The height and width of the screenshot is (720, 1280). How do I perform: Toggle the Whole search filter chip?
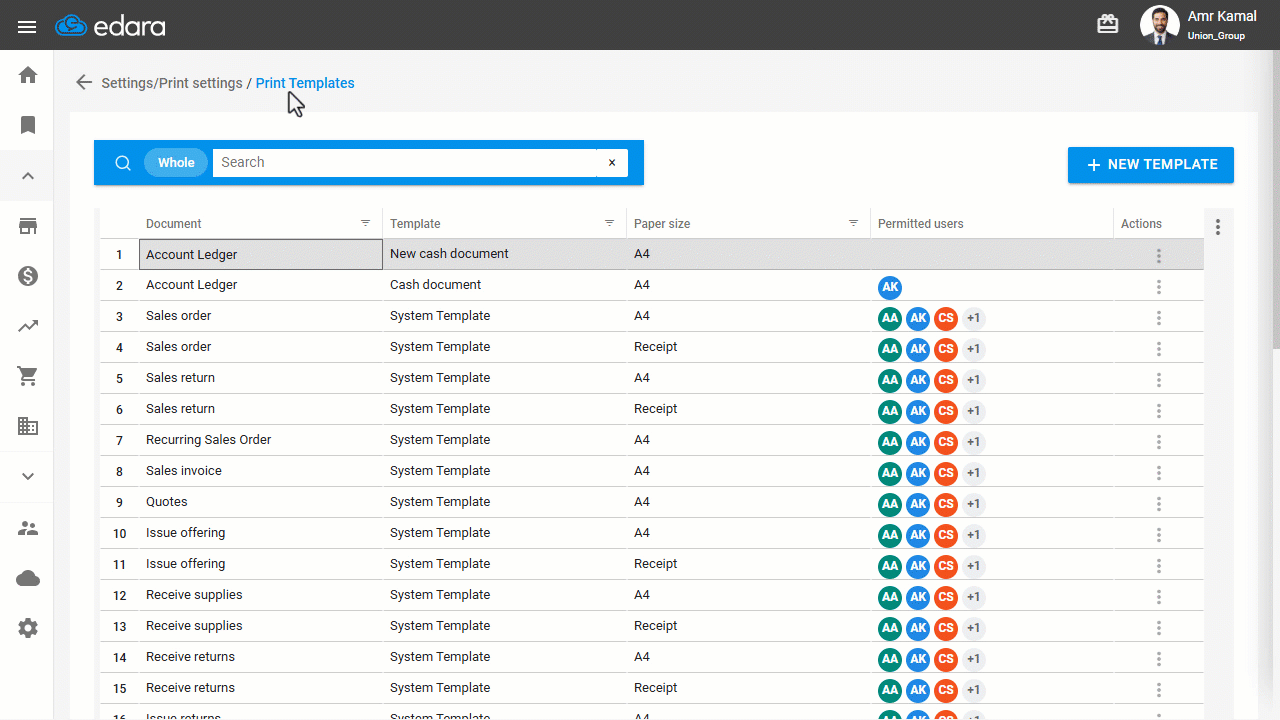click(x=176, y=163)
